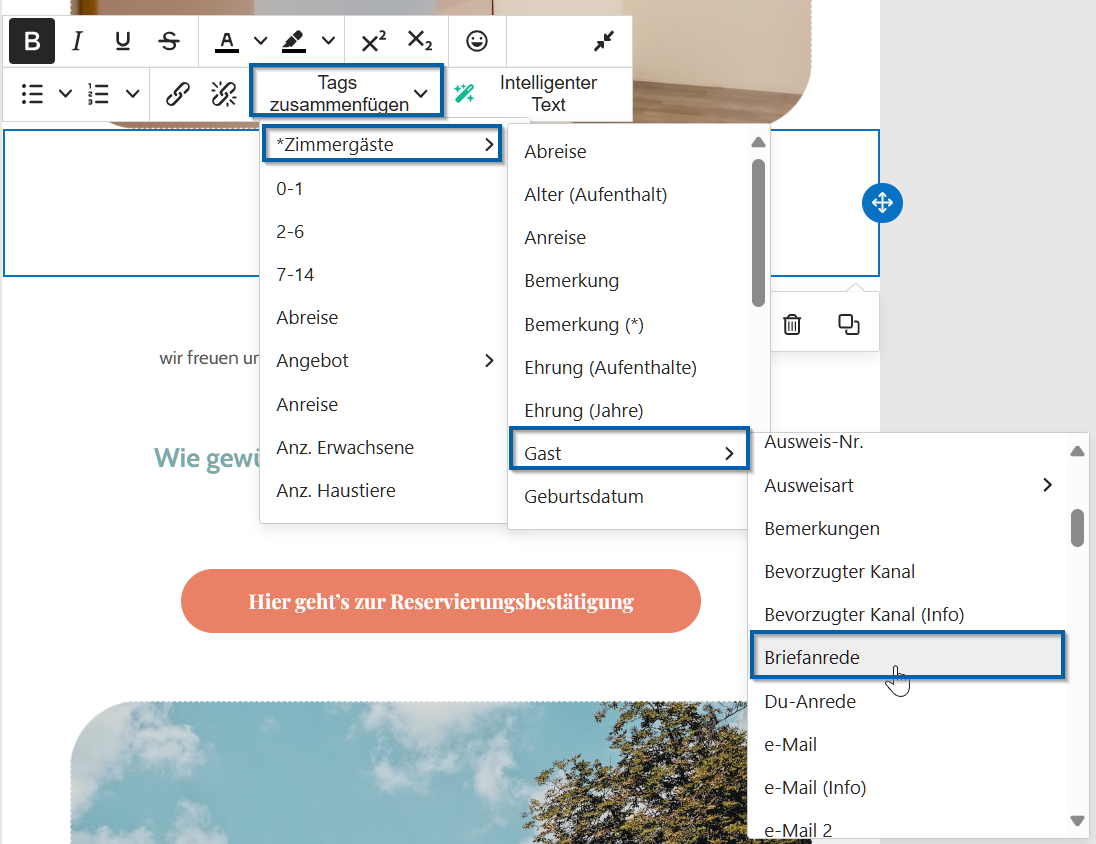Toggle bold formatting

point(32,41)
